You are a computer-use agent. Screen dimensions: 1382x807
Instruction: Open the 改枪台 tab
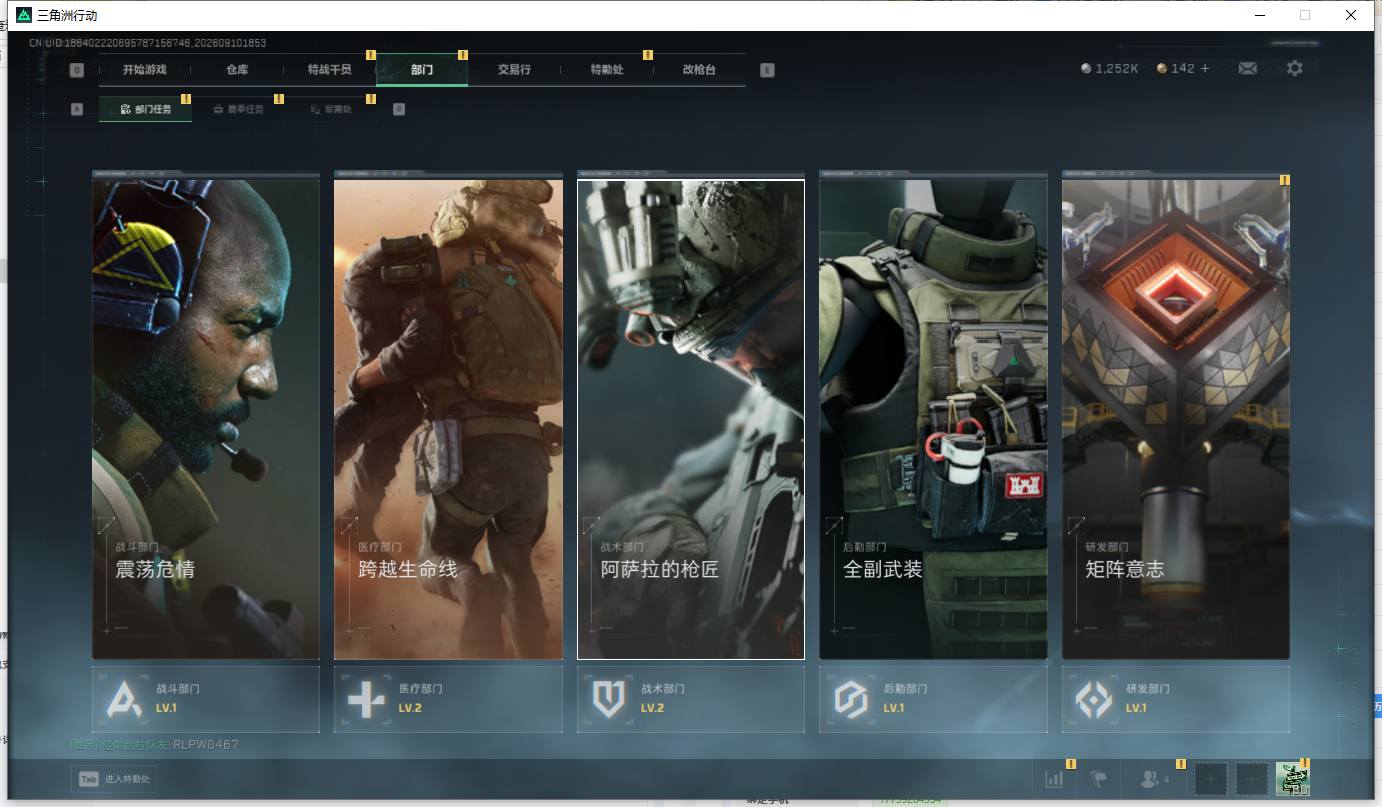pyautogui.click(x=699, y=70)
